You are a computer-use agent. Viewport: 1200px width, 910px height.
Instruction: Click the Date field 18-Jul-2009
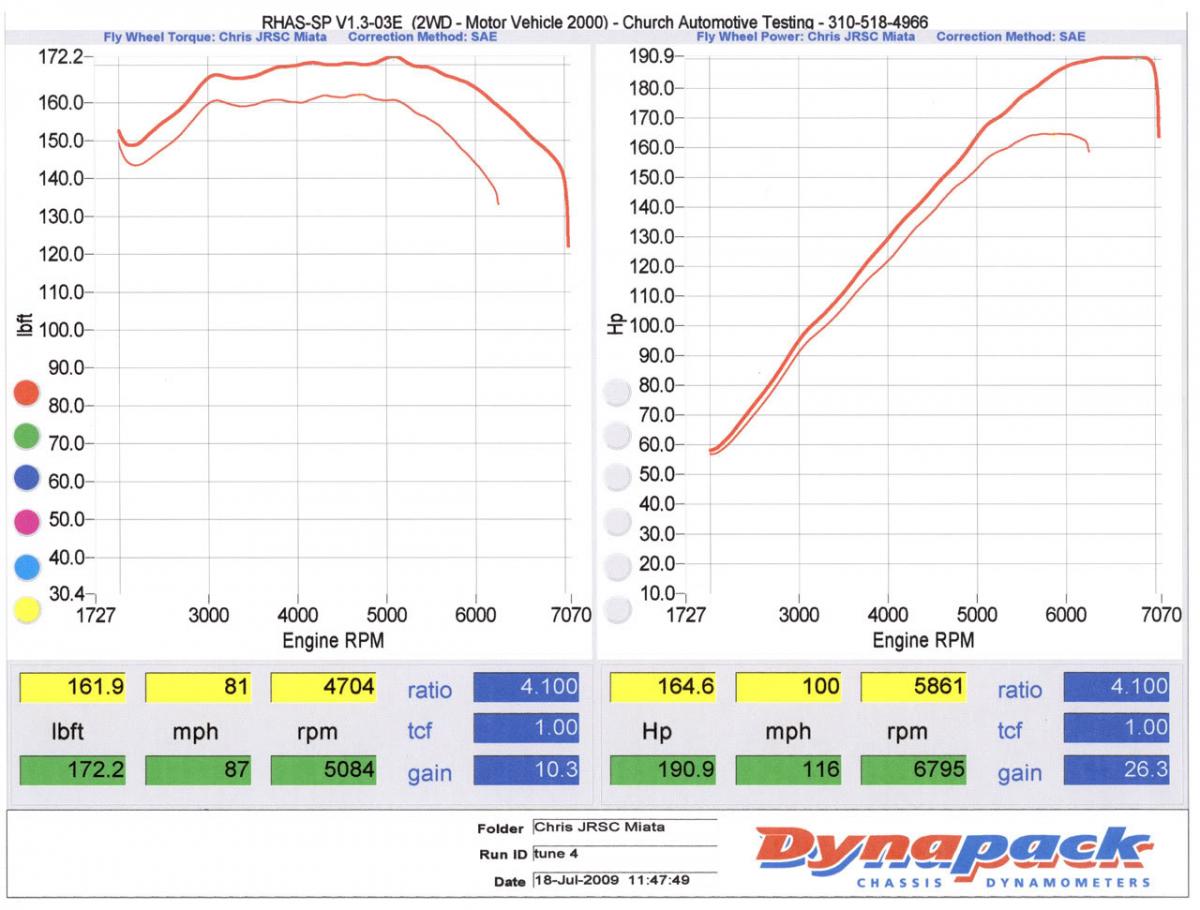click(624, 881)
